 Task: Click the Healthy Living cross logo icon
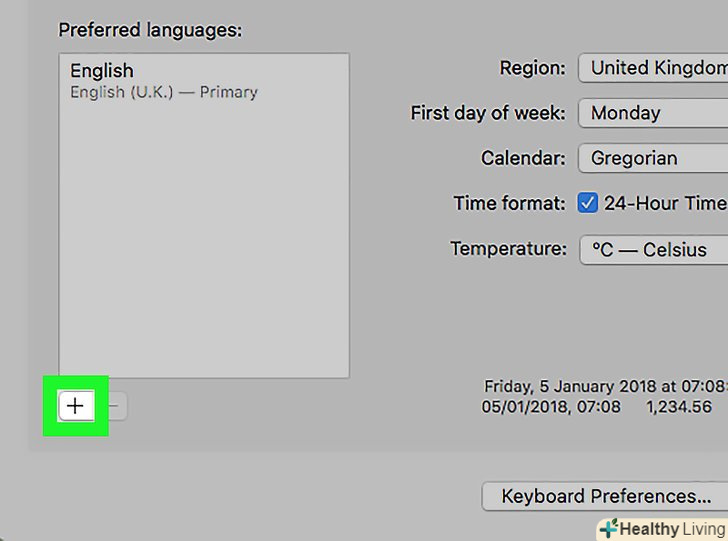[x=608, y=528]
